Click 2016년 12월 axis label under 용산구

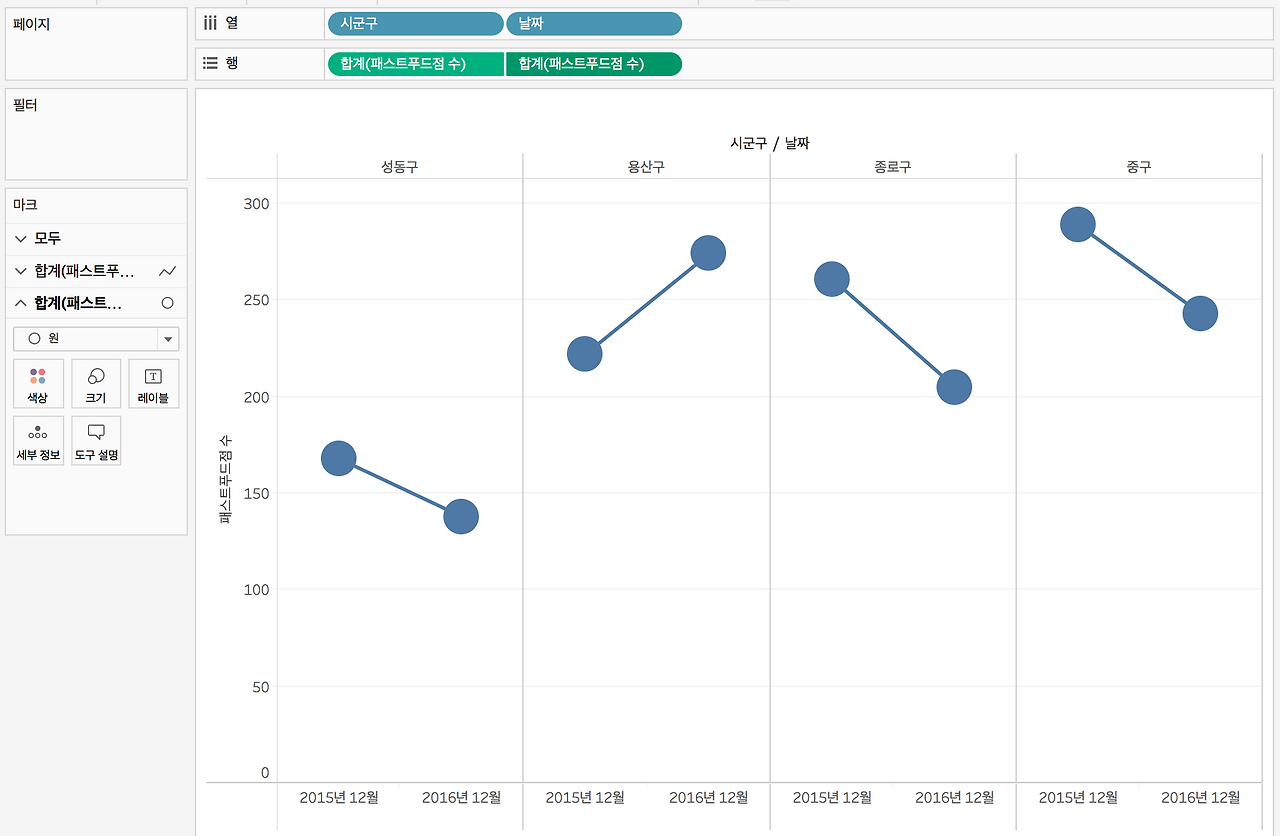[x=708, y=797]
